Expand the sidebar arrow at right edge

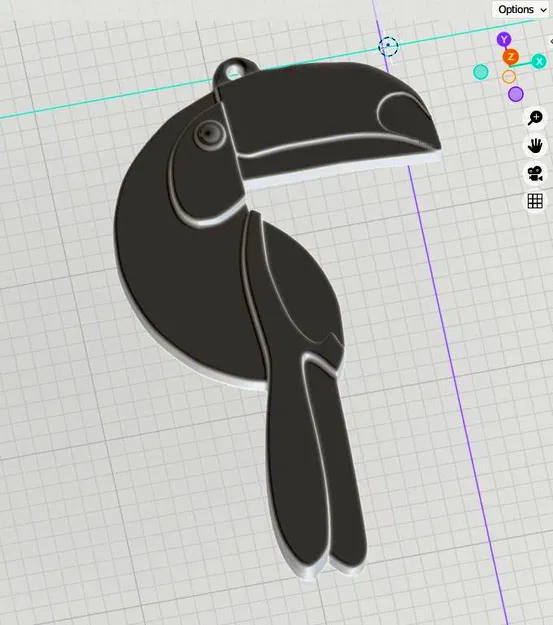(551, 41)
